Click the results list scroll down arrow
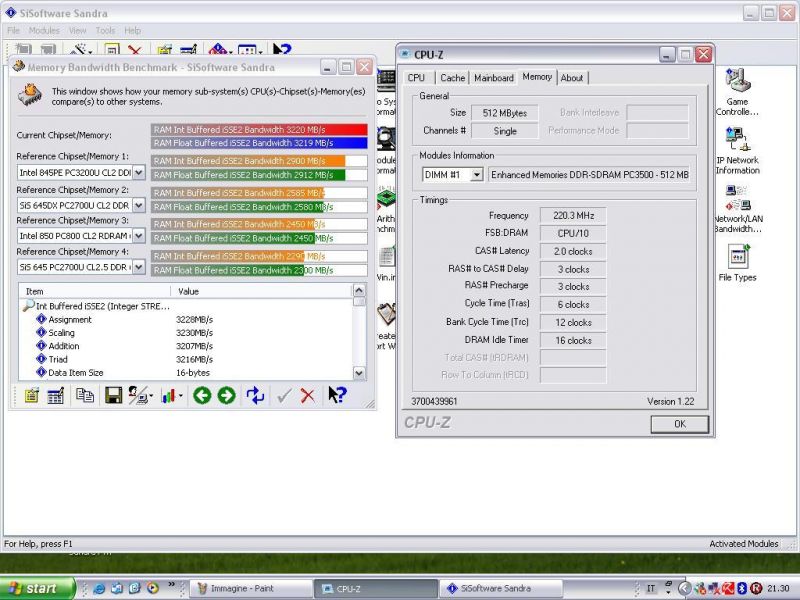The image size is (800, 600). (359, 373)
